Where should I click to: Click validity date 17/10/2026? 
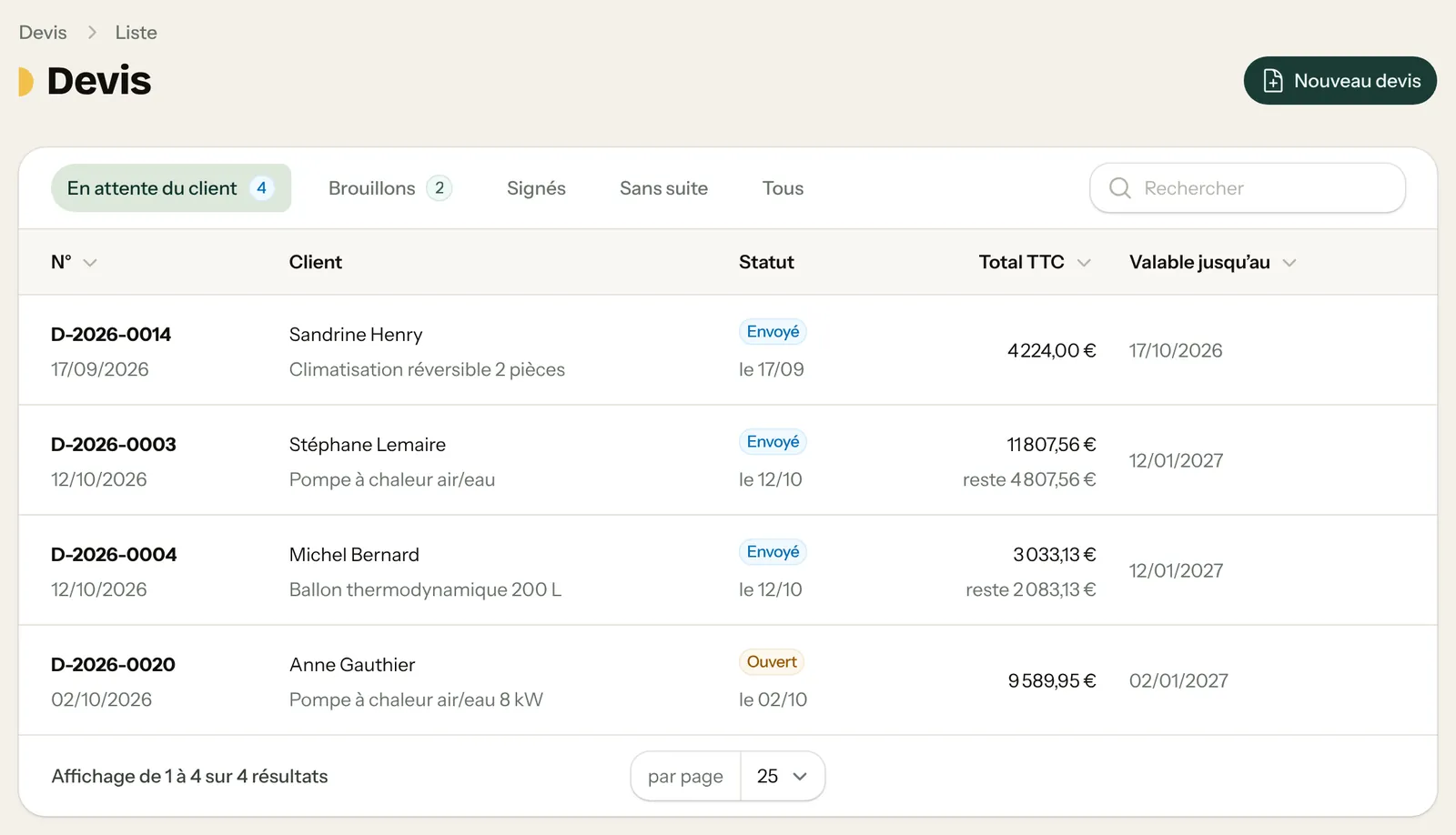tap(1176, 351)
